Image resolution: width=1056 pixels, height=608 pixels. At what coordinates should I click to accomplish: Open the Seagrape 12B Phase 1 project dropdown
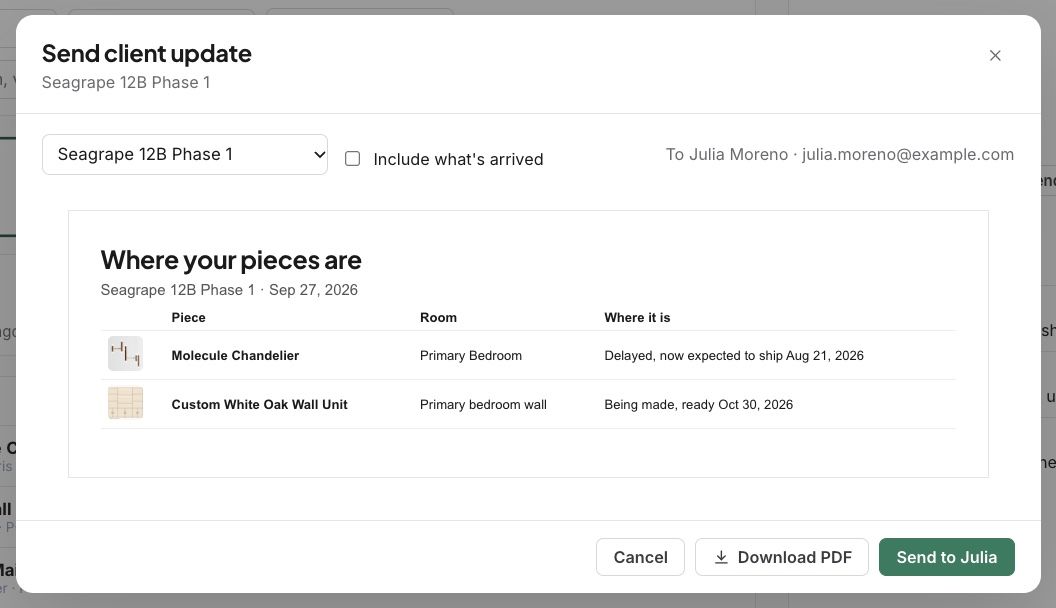tap(185, 154)
